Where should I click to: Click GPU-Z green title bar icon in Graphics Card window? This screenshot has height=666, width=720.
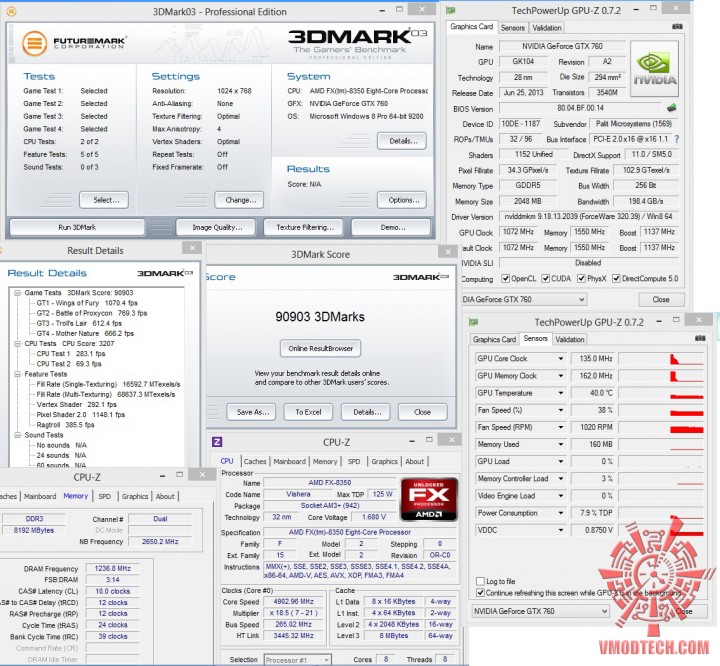click(450, 10)
